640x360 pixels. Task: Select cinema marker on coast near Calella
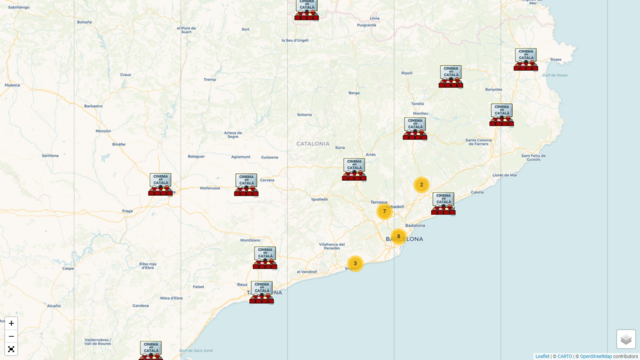click(x=443, y=204)
